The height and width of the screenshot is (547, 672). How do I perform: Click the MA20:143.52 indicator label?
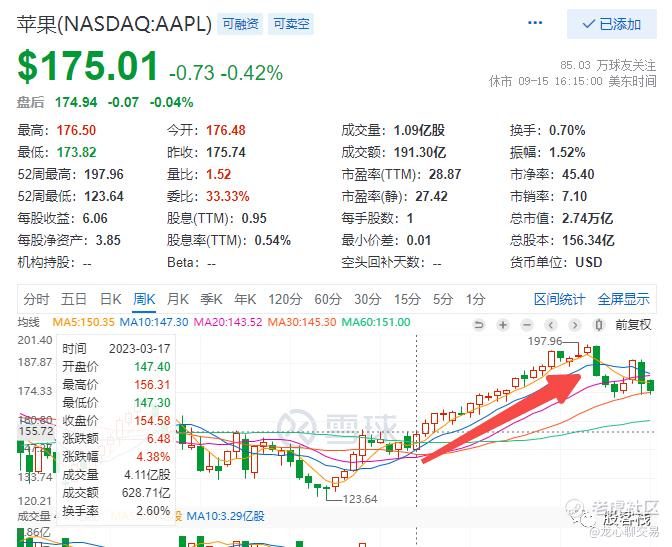pyautogui.click(x=228, y=322)
